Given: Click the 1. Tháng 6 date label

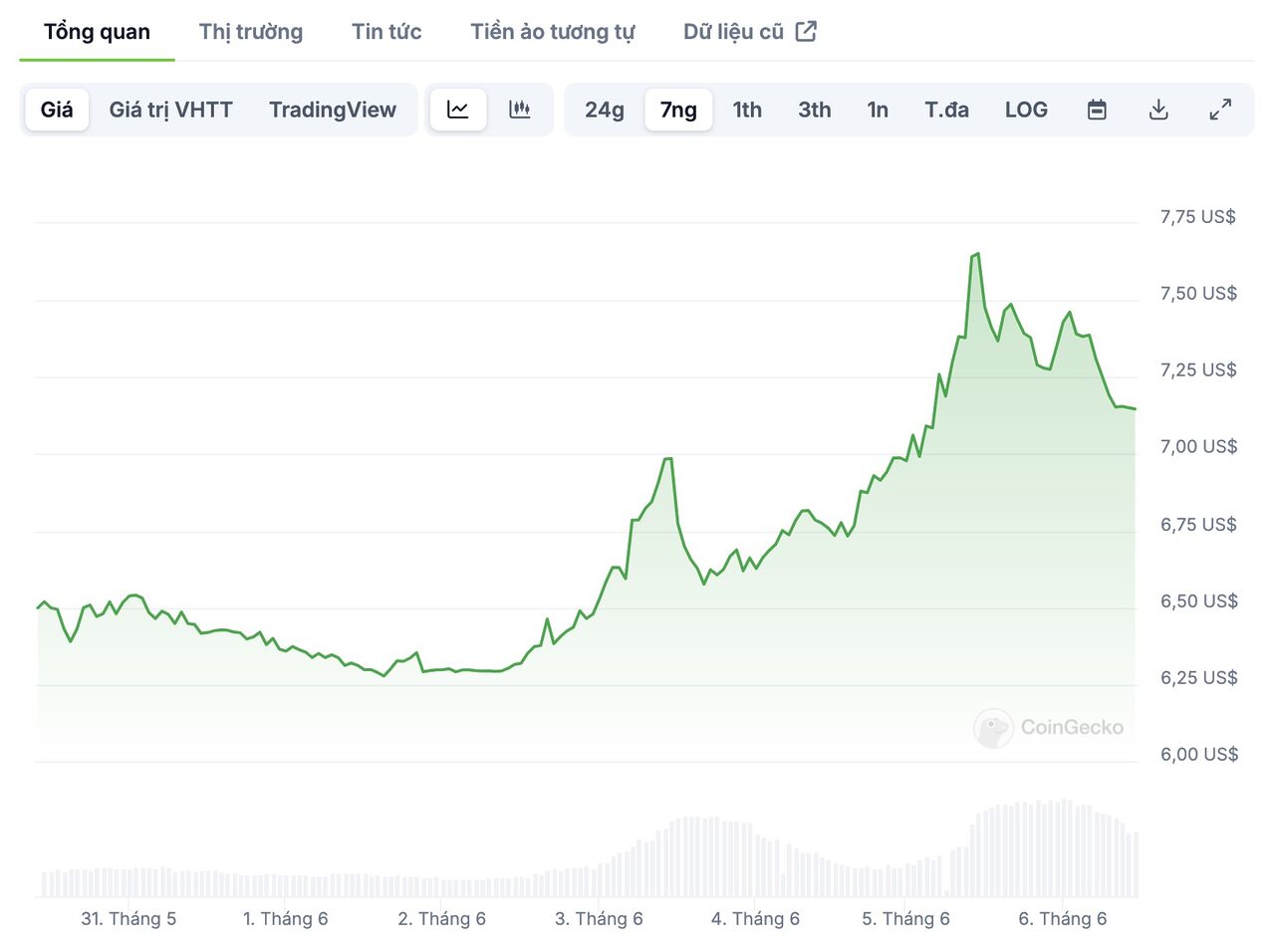Looking at the screenshot, I should coord(285,919).
